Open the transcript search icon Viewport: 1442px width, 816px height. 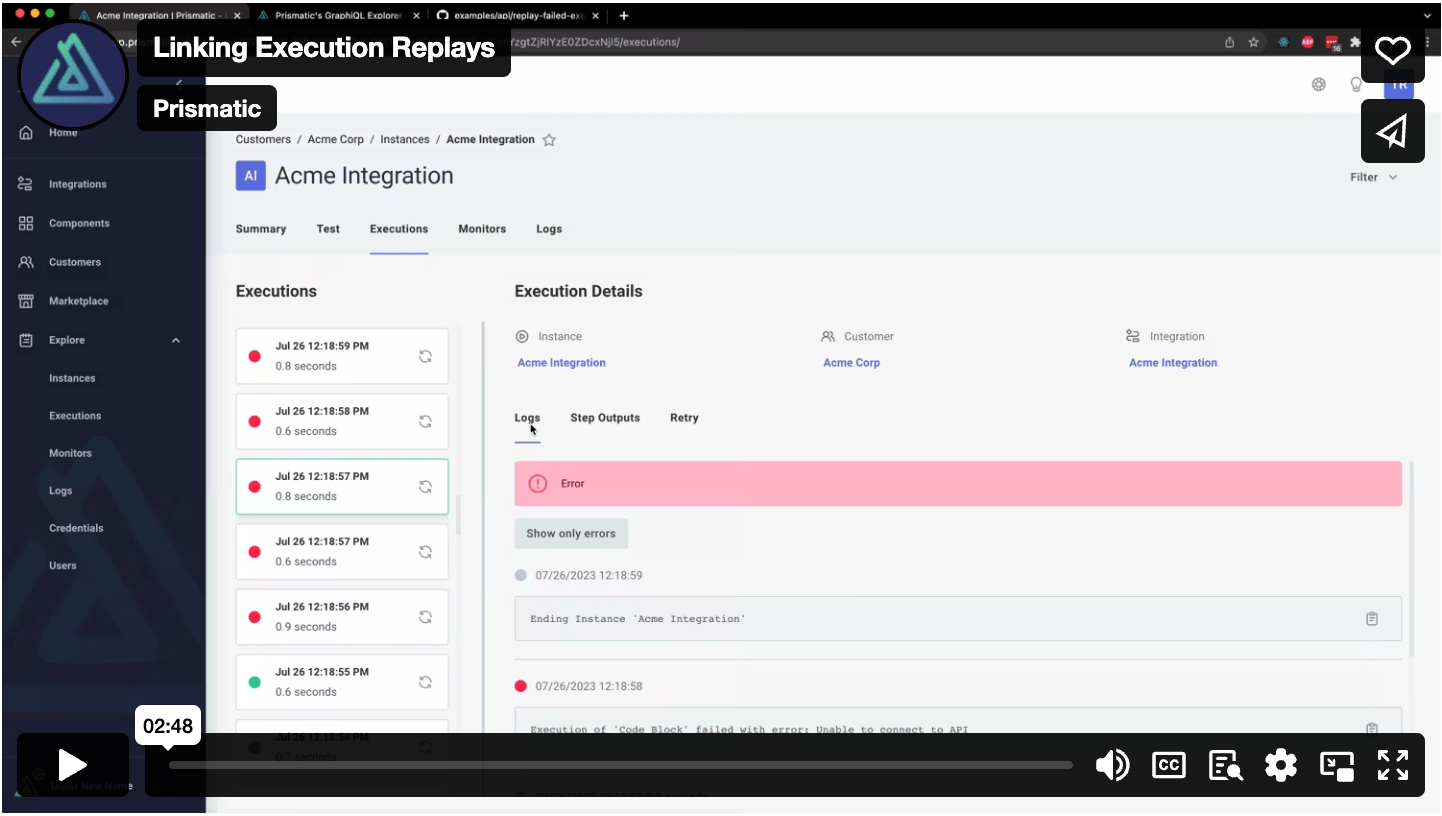(1225, 766)
